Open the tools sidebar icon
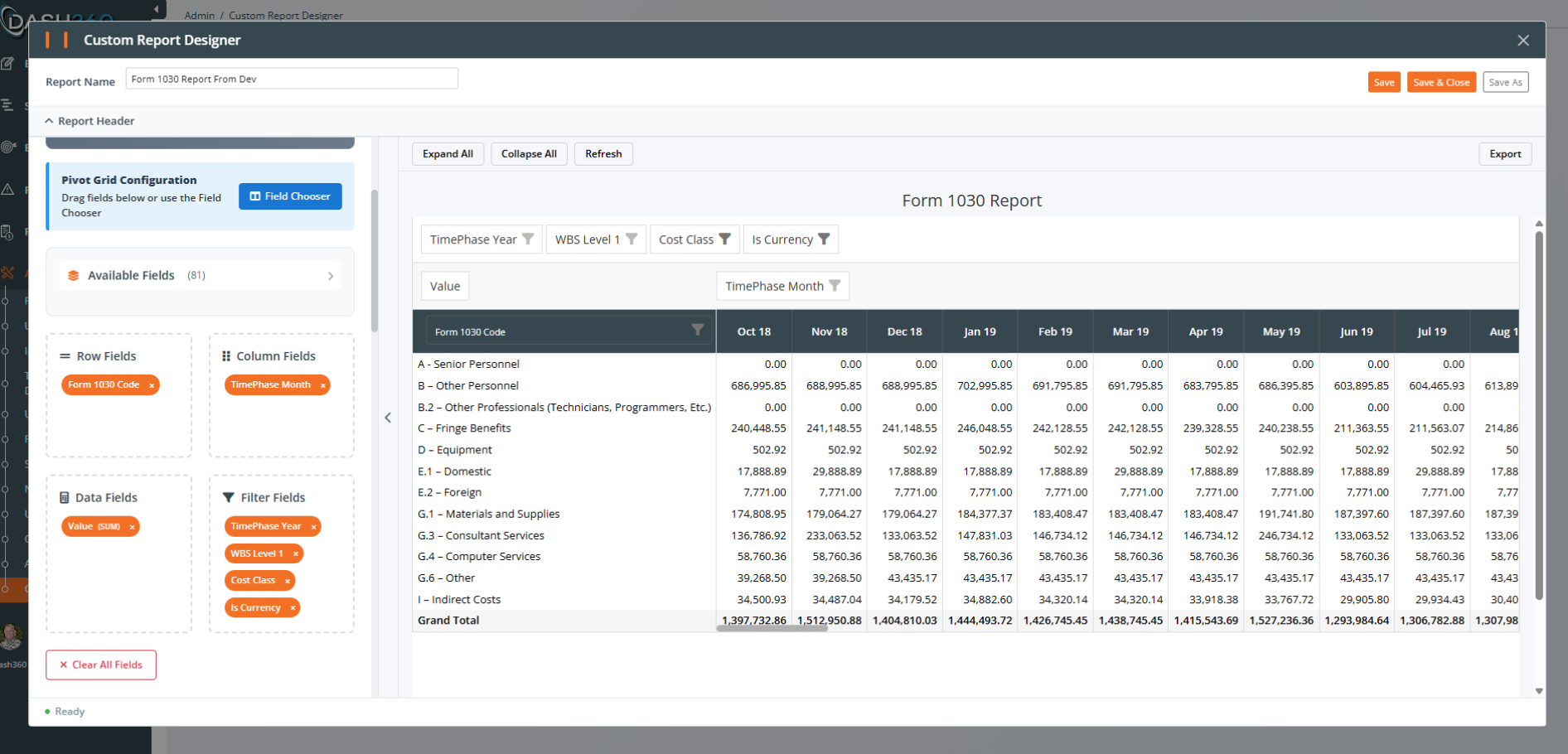1568x754 pixels. (x=7, y=273)
